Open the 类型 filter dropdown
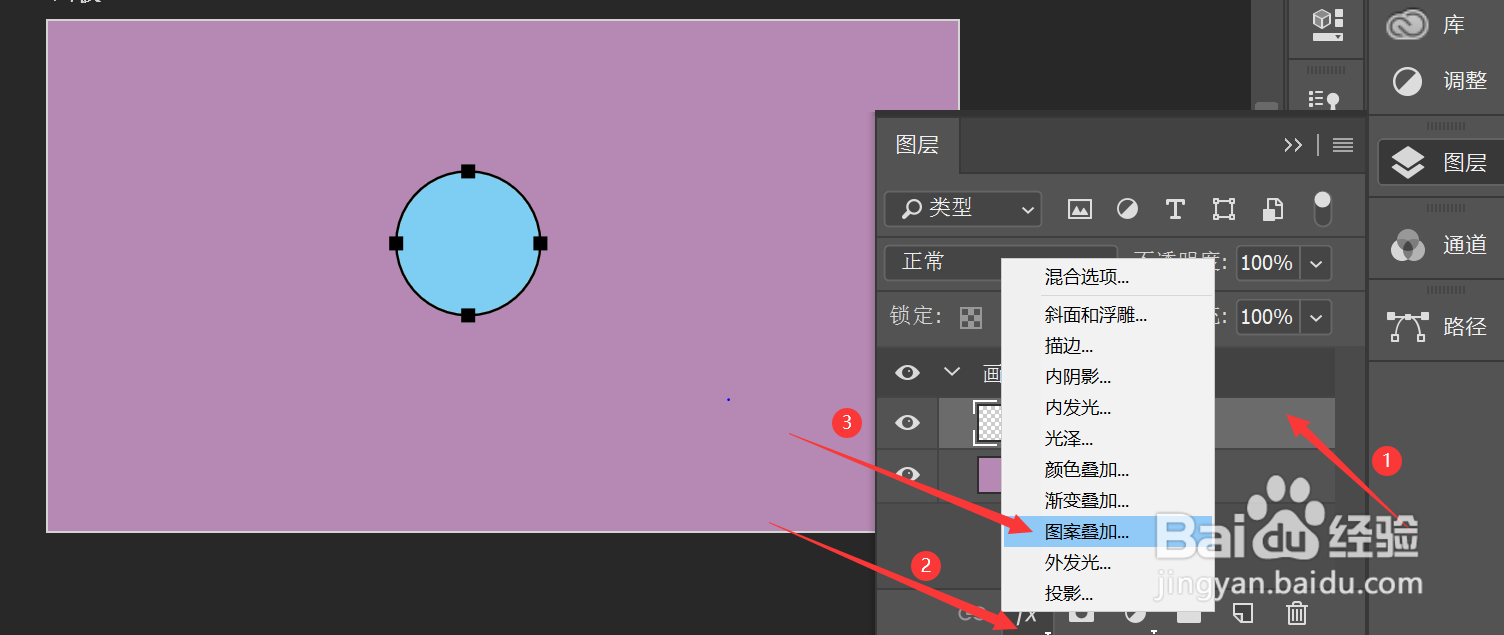This screenshot has height=635, width=1504. coord(963,208)
